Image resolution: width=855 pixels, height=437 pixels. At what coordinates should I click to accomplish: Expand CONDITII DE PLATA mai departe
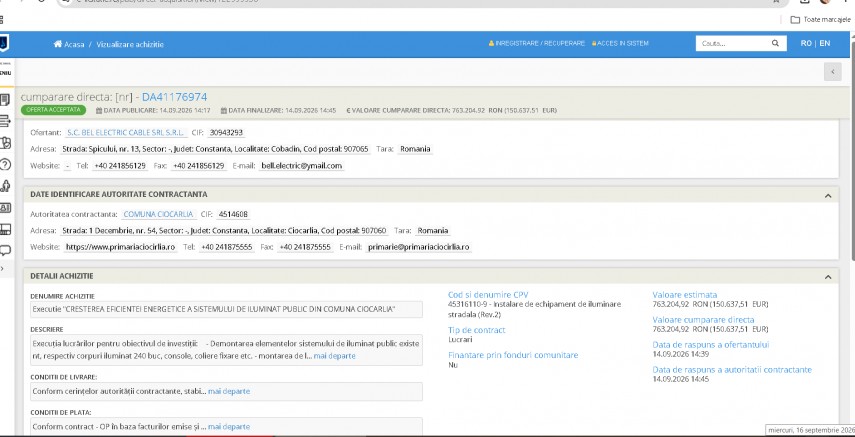pyautogui.click(x=229, y=427)
